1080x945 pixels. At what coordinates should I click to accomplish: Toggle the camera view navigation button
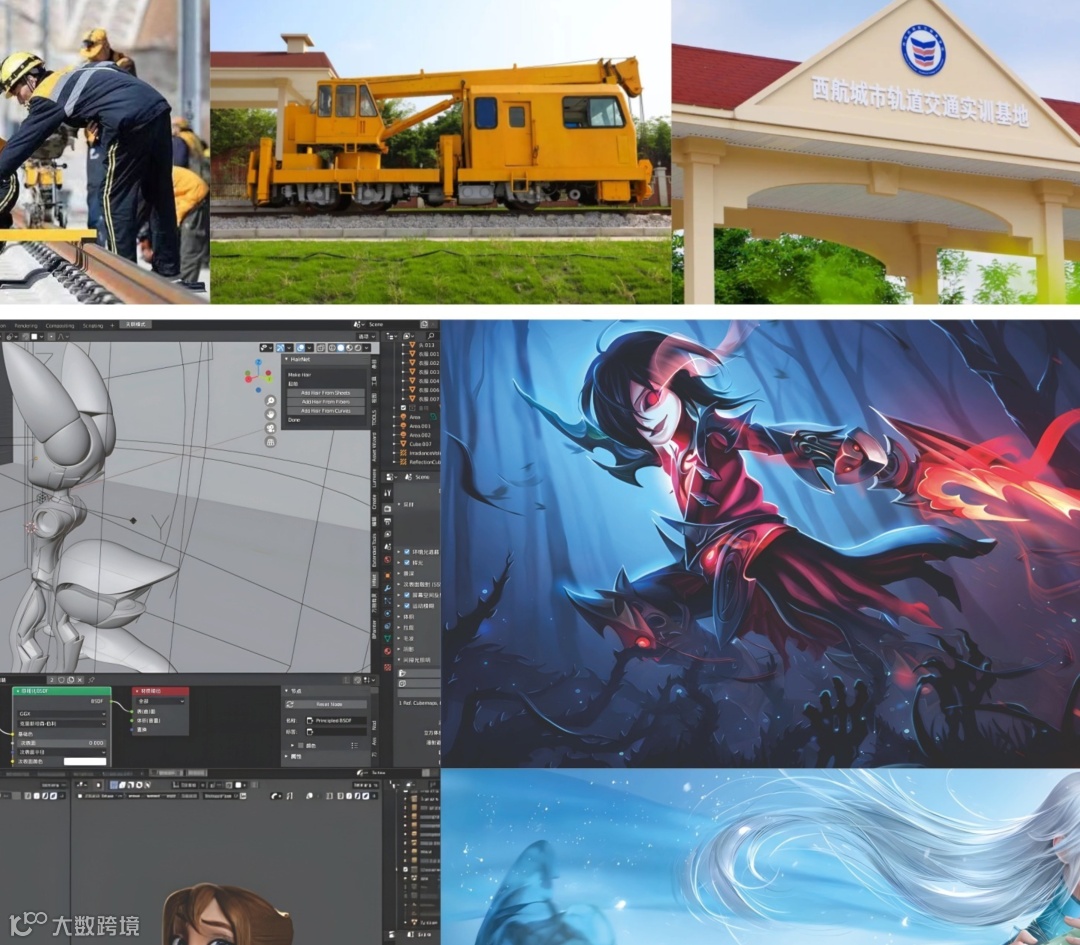click(271, 428)
